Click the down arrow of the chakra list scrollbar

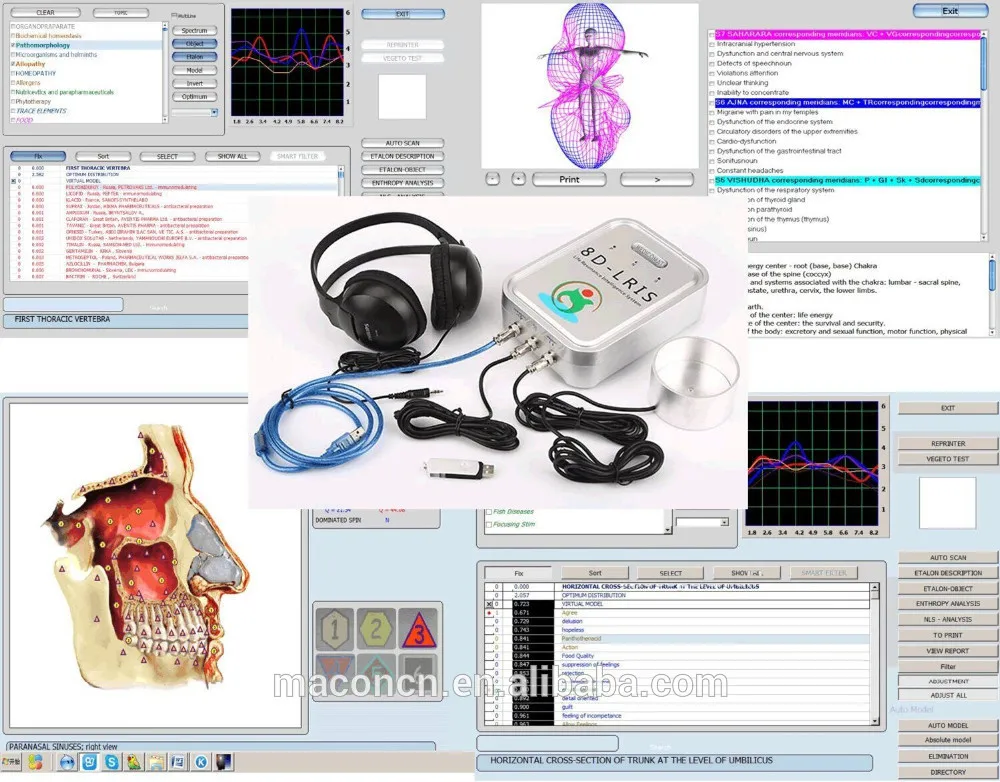[983, 237]
